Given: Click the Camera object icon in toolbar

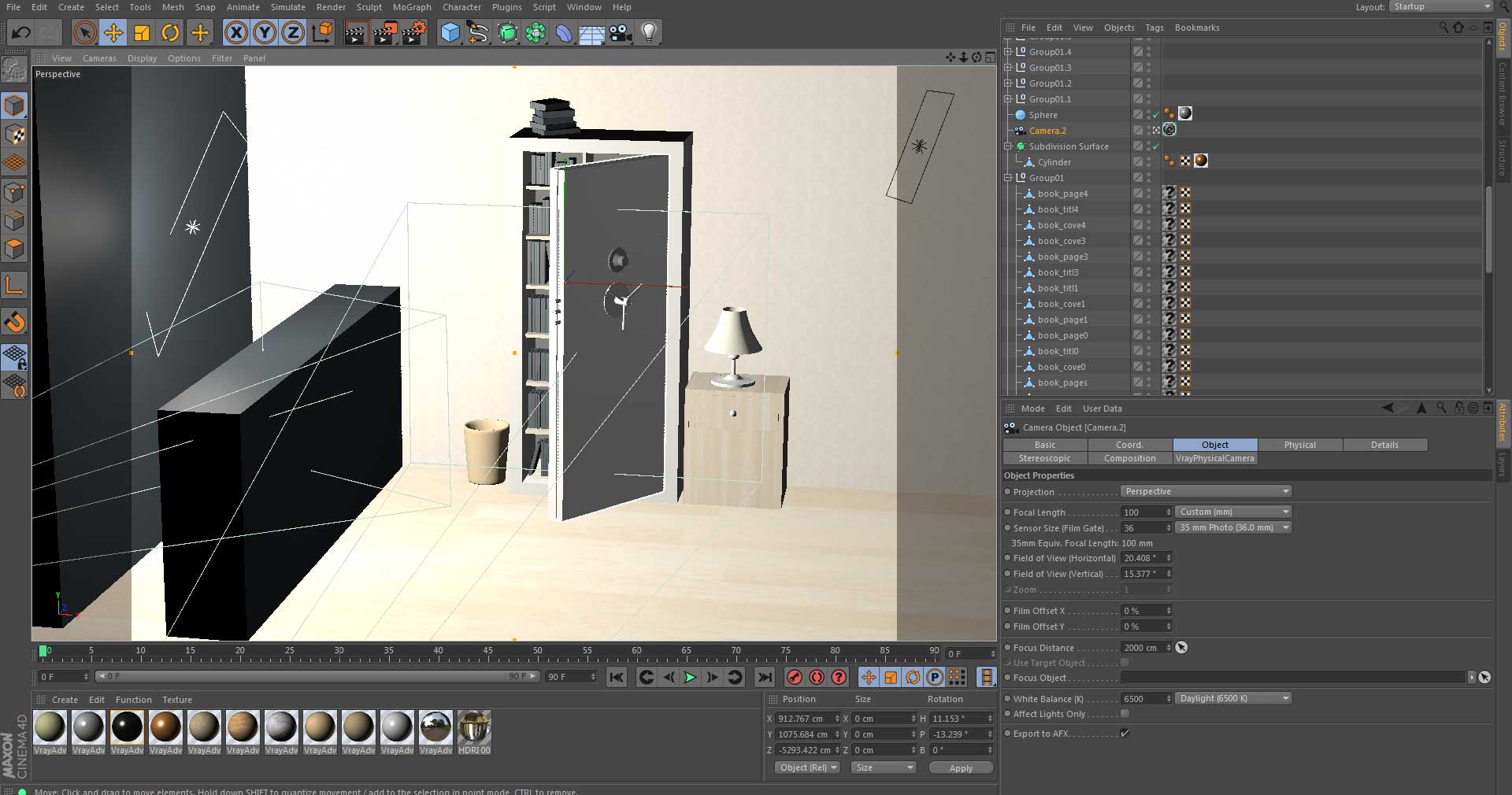Looking at the screenshot, I should pos(621,33).
